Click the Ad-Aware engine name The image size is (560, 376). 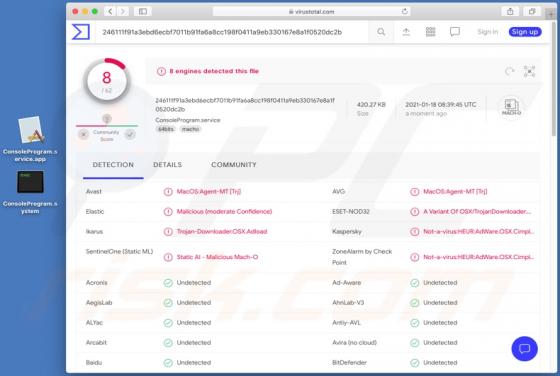point(346,282)
